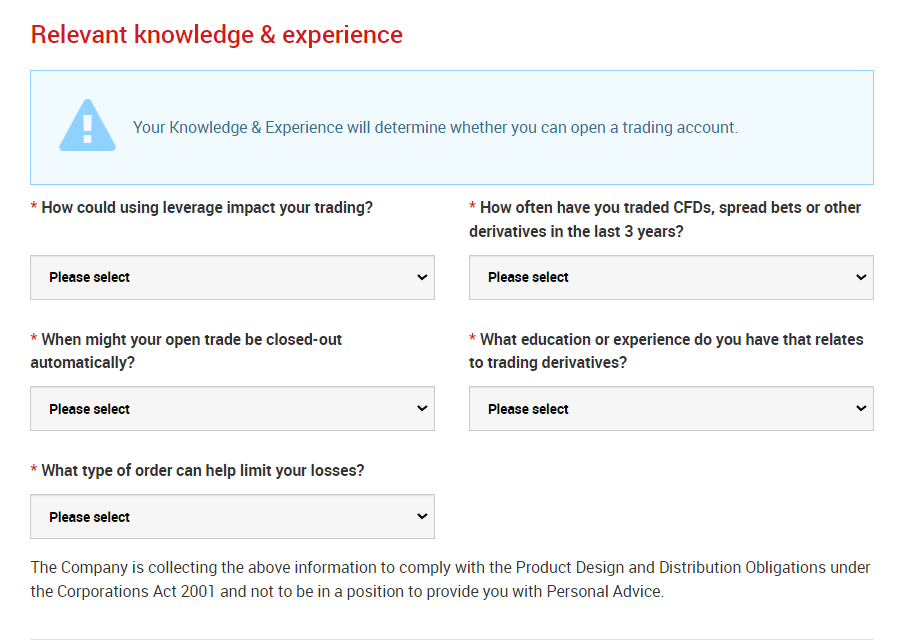Open the leverage impact 'Please select' dropdown

(x=232, y=277)
